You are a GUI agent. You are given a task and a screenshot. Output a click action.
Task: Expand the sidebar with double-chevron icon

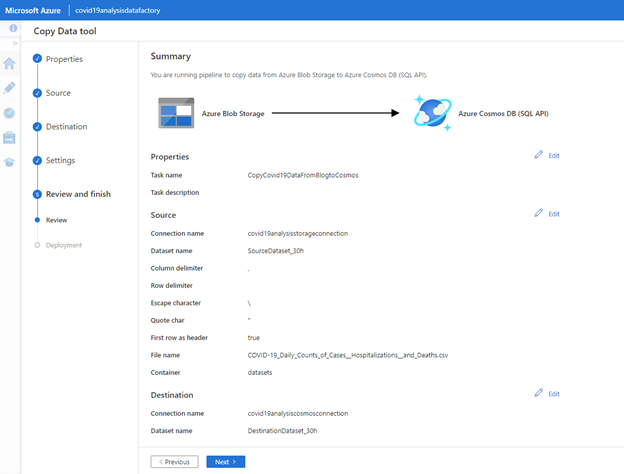(15, 43)
